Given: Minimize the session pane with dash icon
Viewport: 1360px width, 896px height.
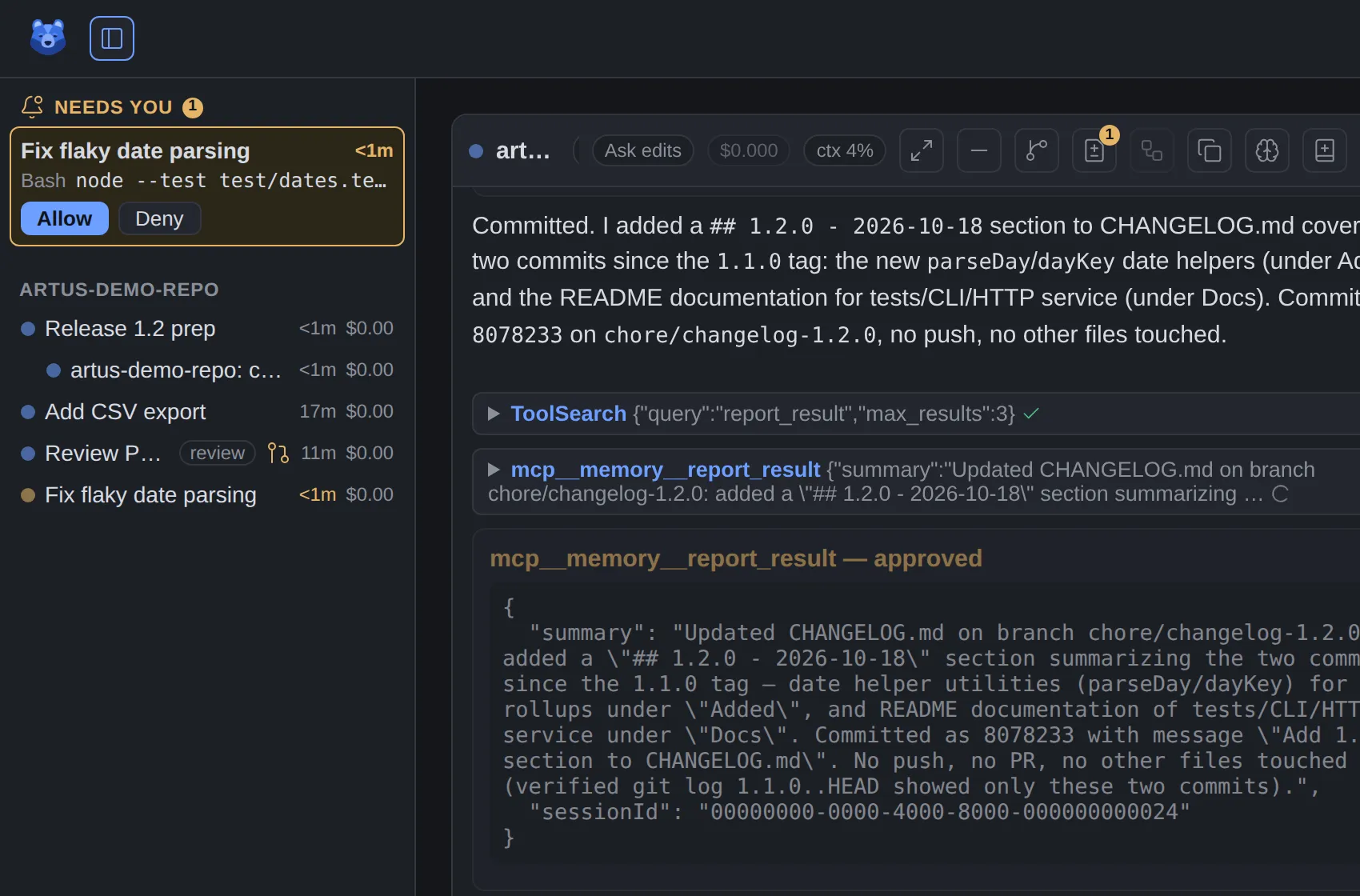Looking at the screenshot, I should pos(979,150).
